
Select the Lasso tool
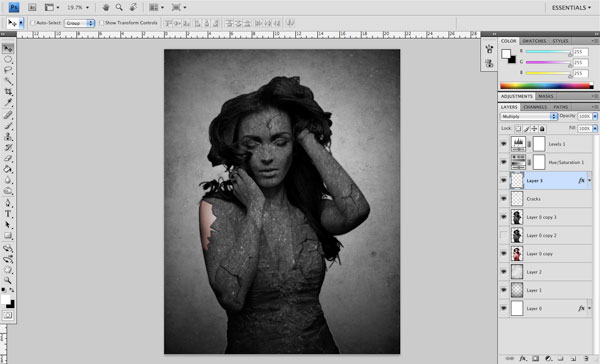coord(8,70)
